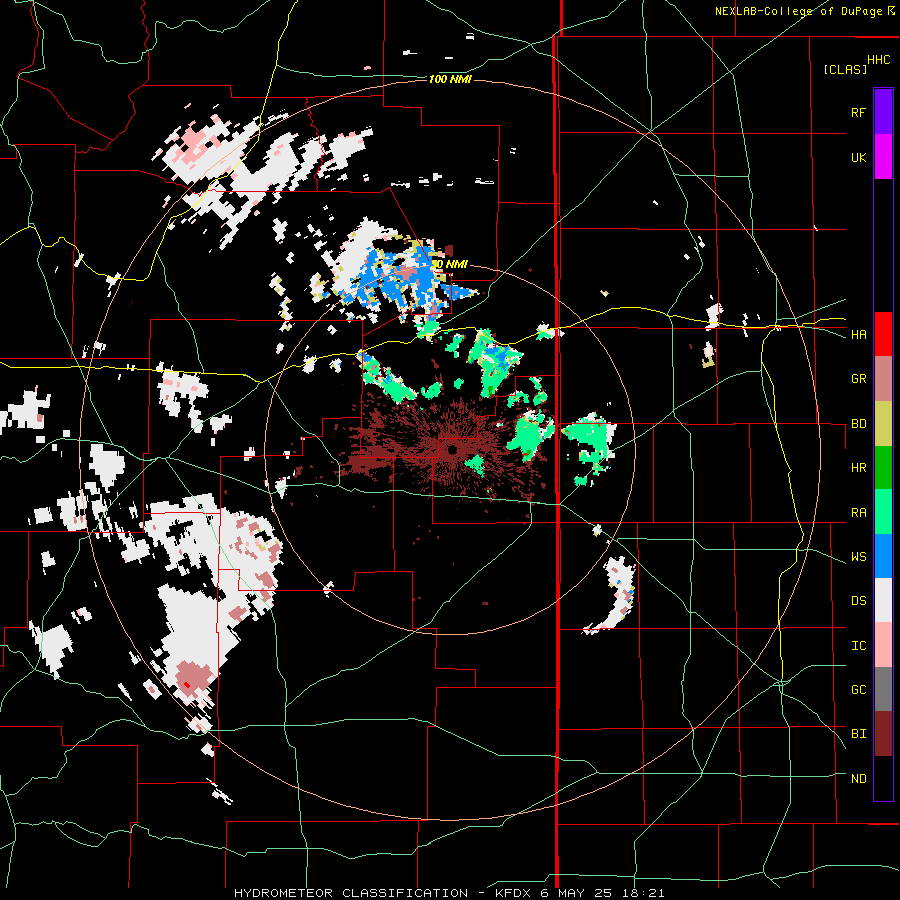900x900 pixels.
Task: Select the IC light pink legend swatch
Action: (883, 645)
